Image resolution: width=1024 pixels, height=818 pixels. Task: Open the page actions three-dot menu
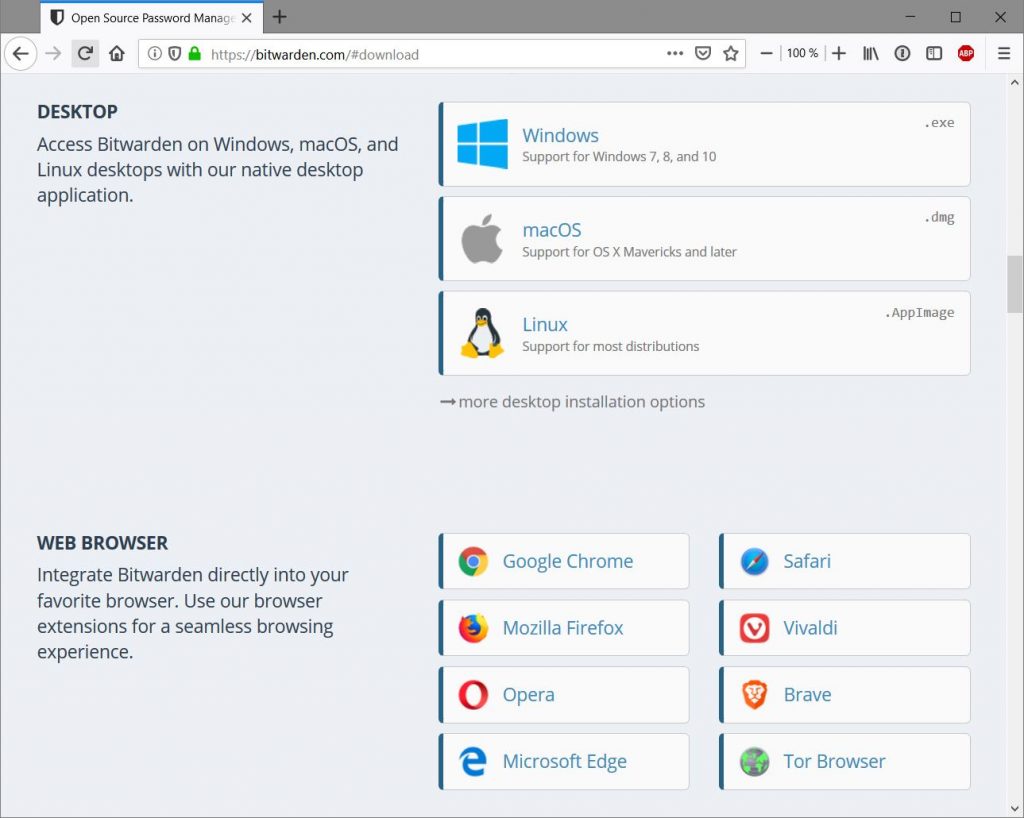[x=675, y=54]
